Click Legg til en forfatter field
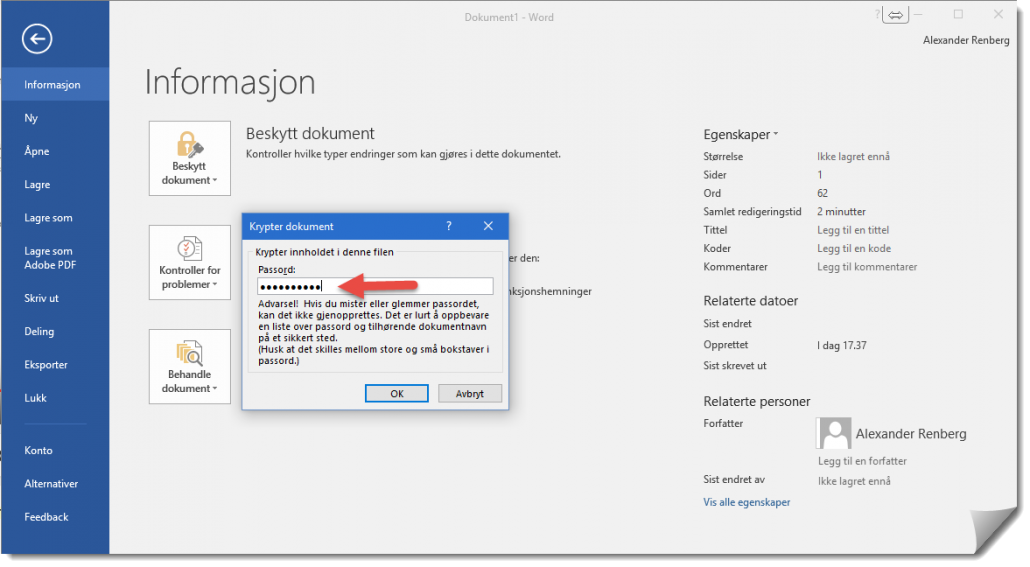Screen dimensions: 1030x567 click(x=862, y=461)
